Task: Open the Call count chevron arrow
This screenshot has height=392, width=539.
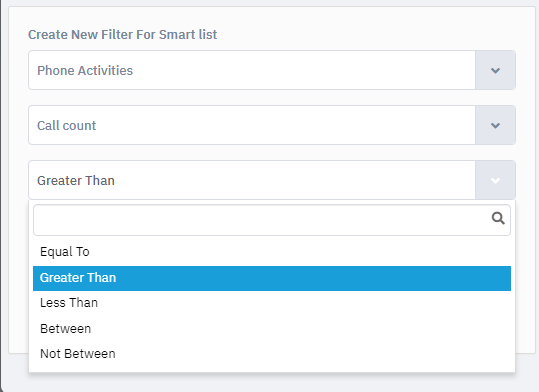Action: [x=495, y=126]
